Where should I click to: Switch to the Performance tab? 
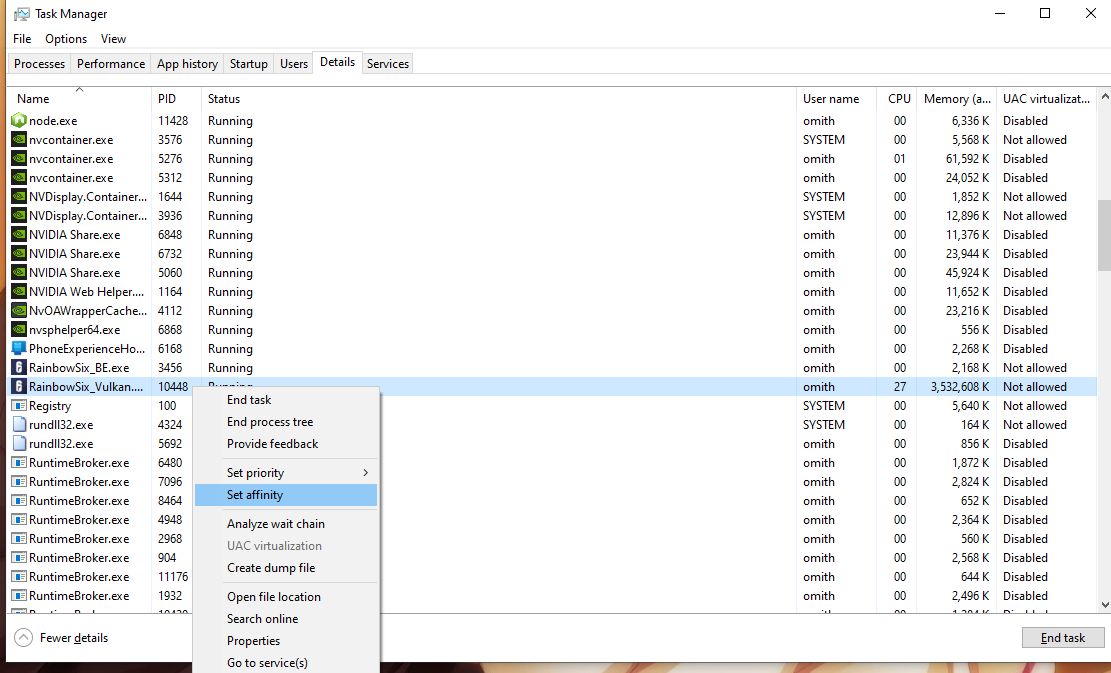click(111, 64)
